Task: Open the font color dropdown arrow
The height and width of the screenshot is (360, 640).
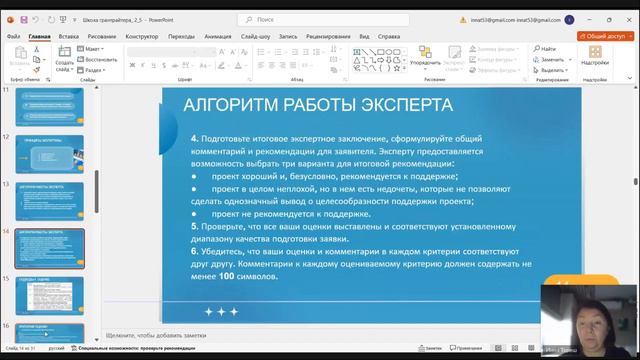Action: [246, 65]
